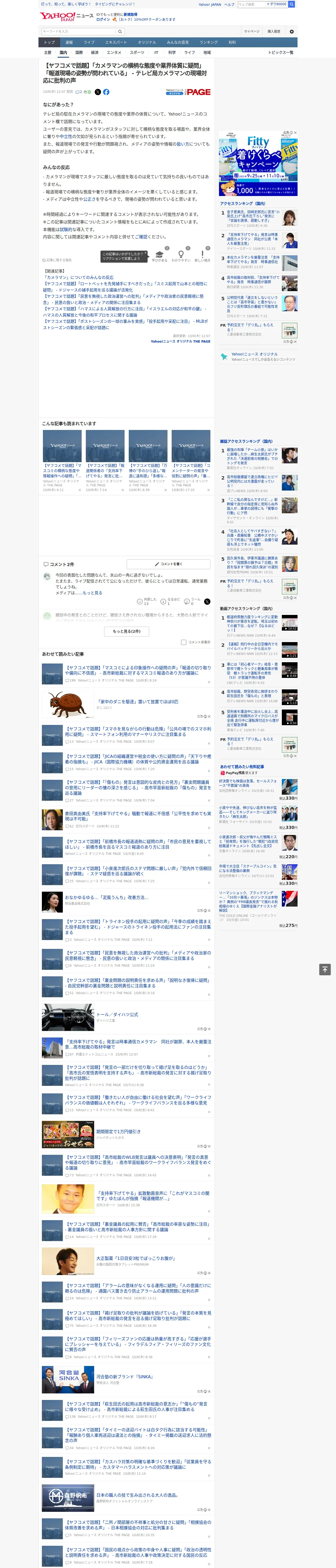
Task: Click the Yahoo! JAPAN News logo
Action: pyautogui.click(x=66, y=16)
